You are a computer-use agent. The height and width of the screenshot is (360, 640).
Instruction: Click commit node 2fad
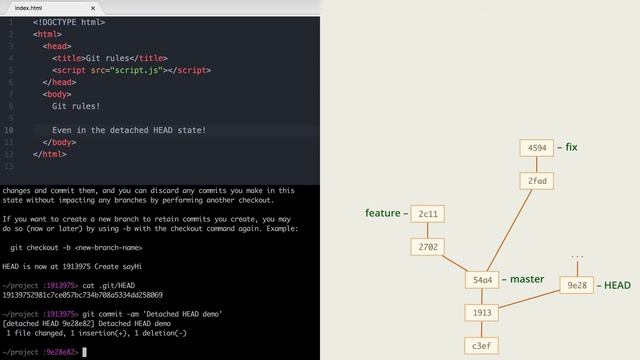tap(537, 181)
